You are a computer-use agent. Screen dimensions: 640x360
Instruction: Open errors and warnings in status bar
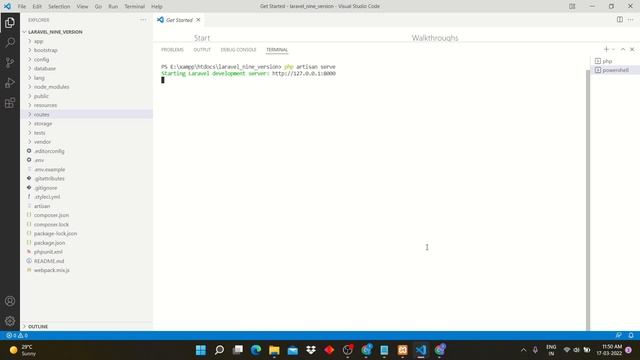point(17,336)
